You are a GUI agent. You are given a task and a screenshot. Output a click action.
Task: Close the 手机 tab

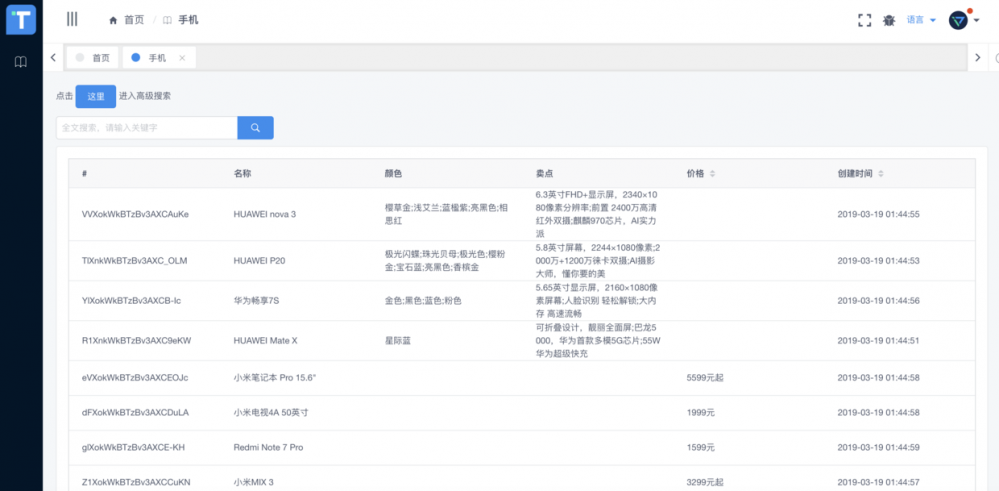[x=182, y=58]
